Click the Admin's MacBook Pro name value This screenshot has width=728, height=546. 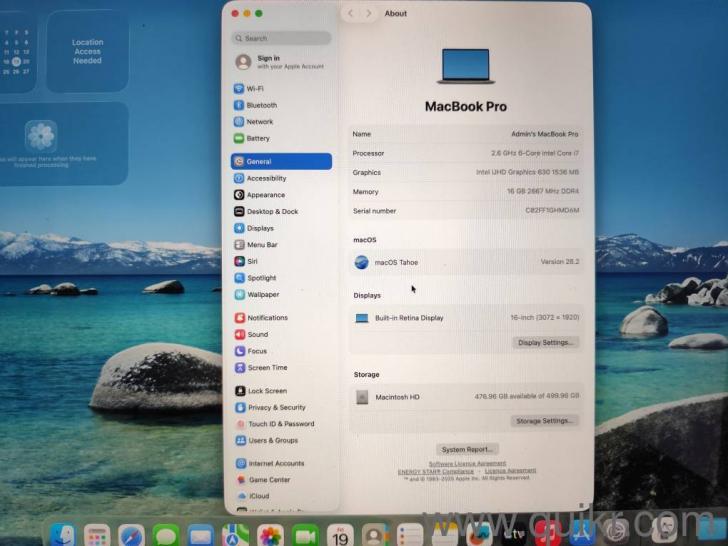tap(545, 134)
